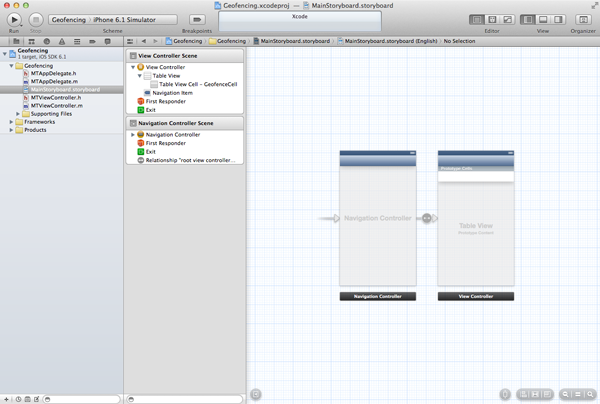The width and height of the screenshot is (600, 404).
Task: Toggle the Breakpoints button
Action: point(197,20)
